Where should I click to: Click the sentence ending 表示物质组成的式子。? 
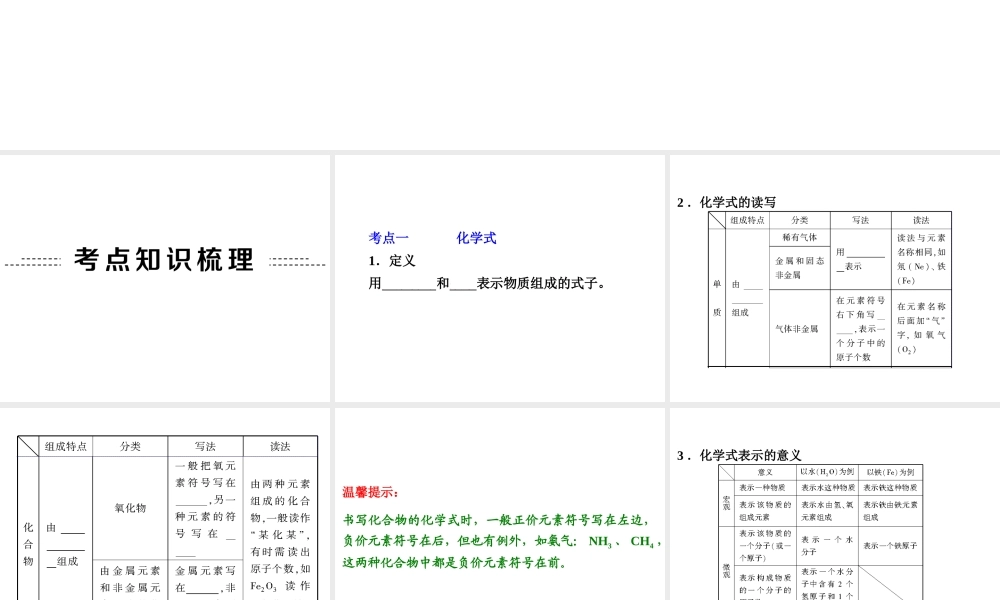click(x=488, y=283)
